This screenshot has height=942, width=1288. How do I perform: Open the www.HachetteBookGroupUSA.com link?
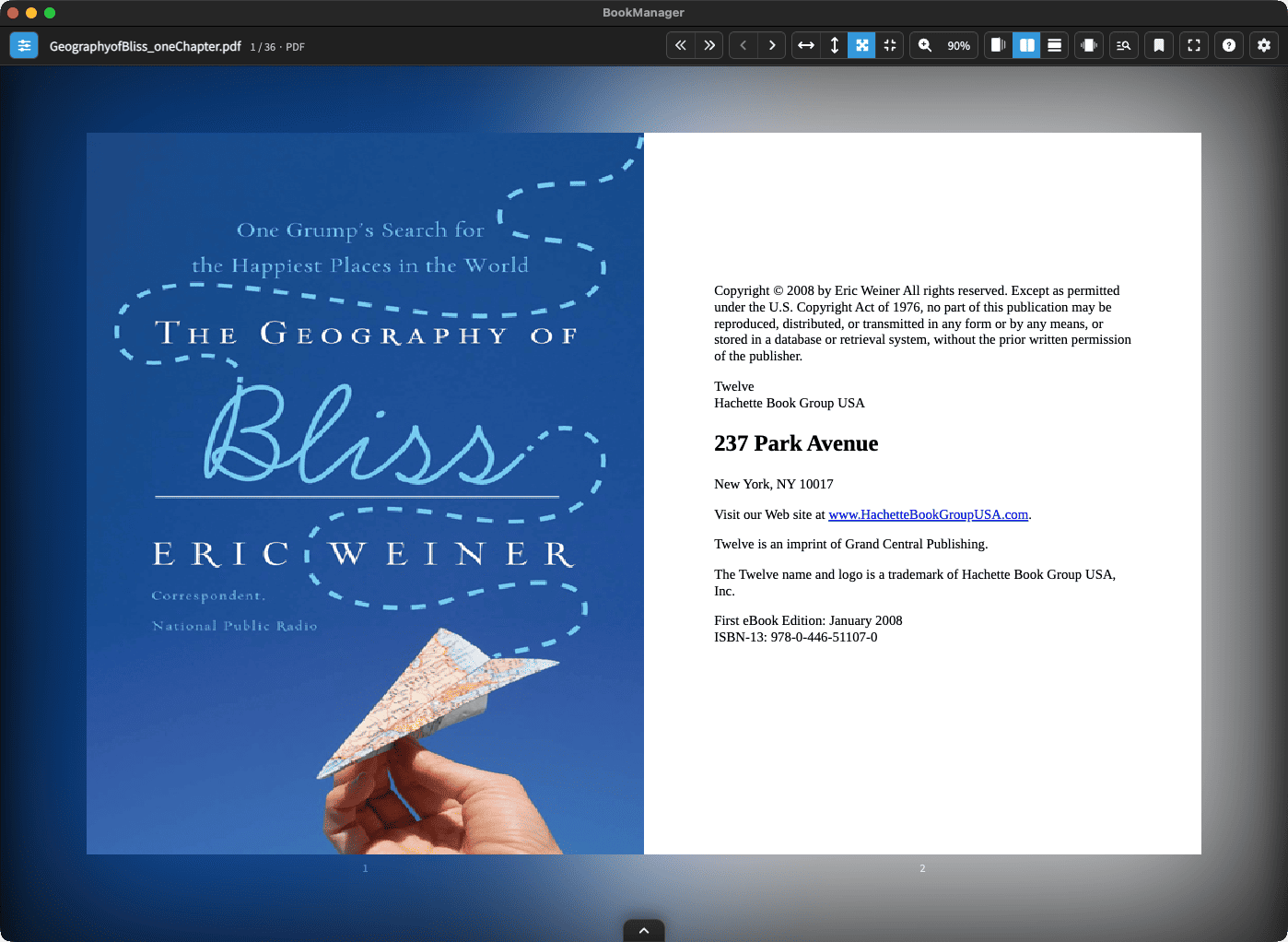coord(928,514)
